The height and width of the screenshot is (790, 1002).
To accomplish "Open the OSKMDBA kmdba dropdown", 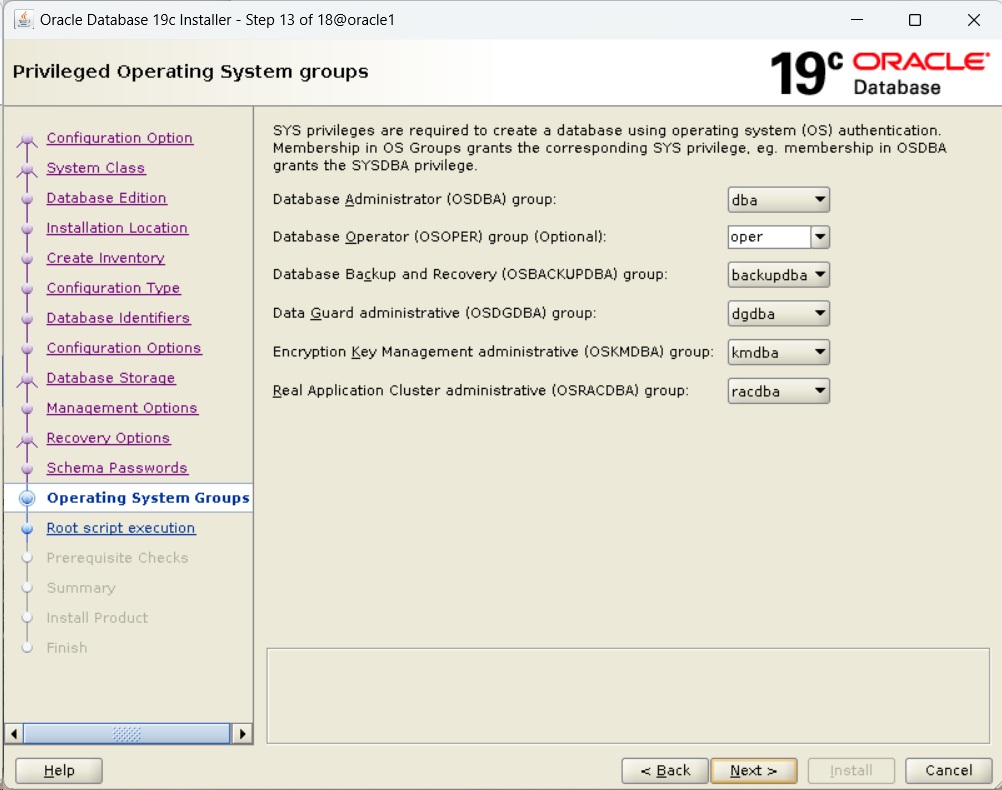I will pyautogui.click(x=779, y=352).
